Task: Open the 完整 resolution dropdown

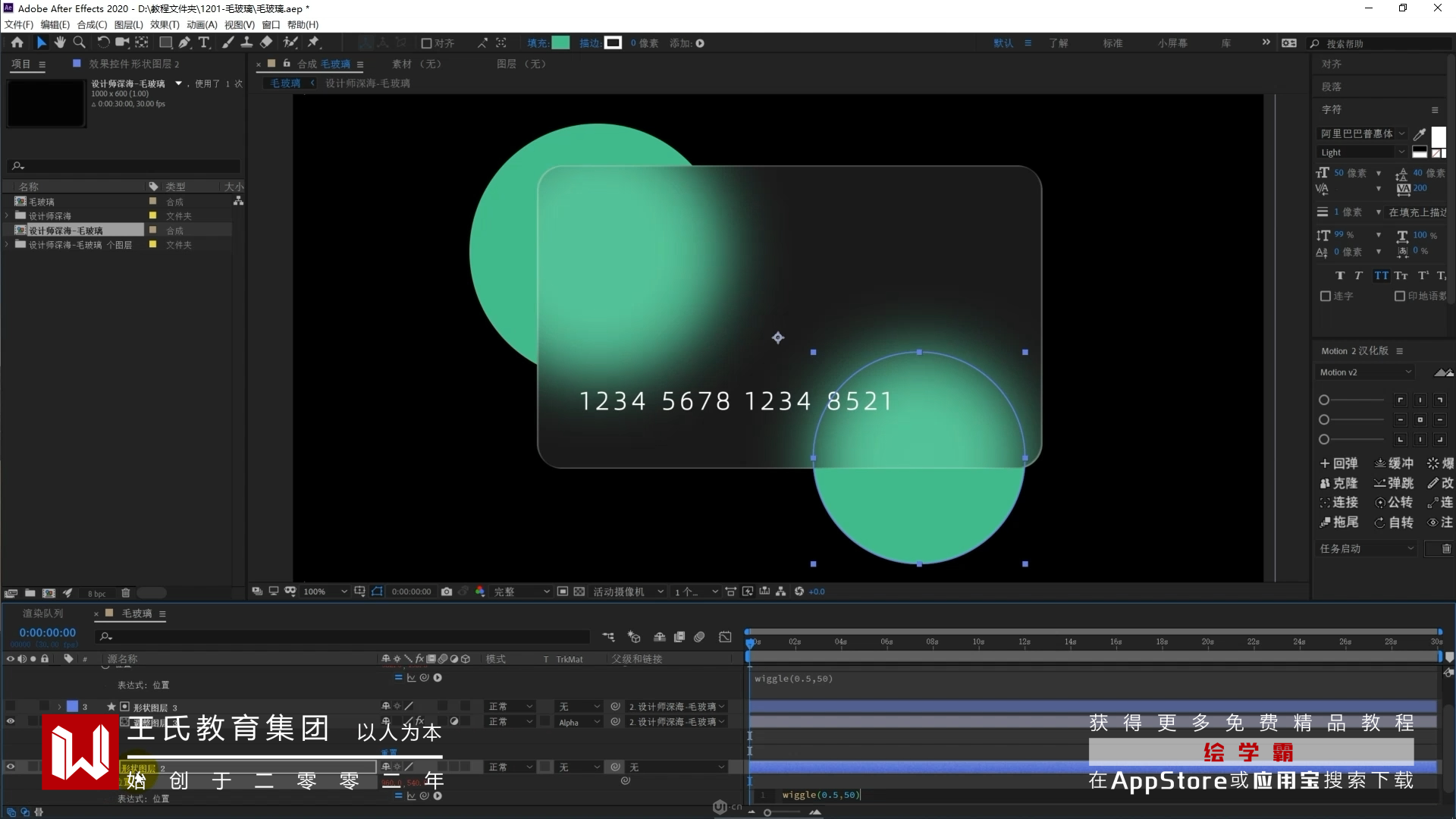Action: [522, 591]
